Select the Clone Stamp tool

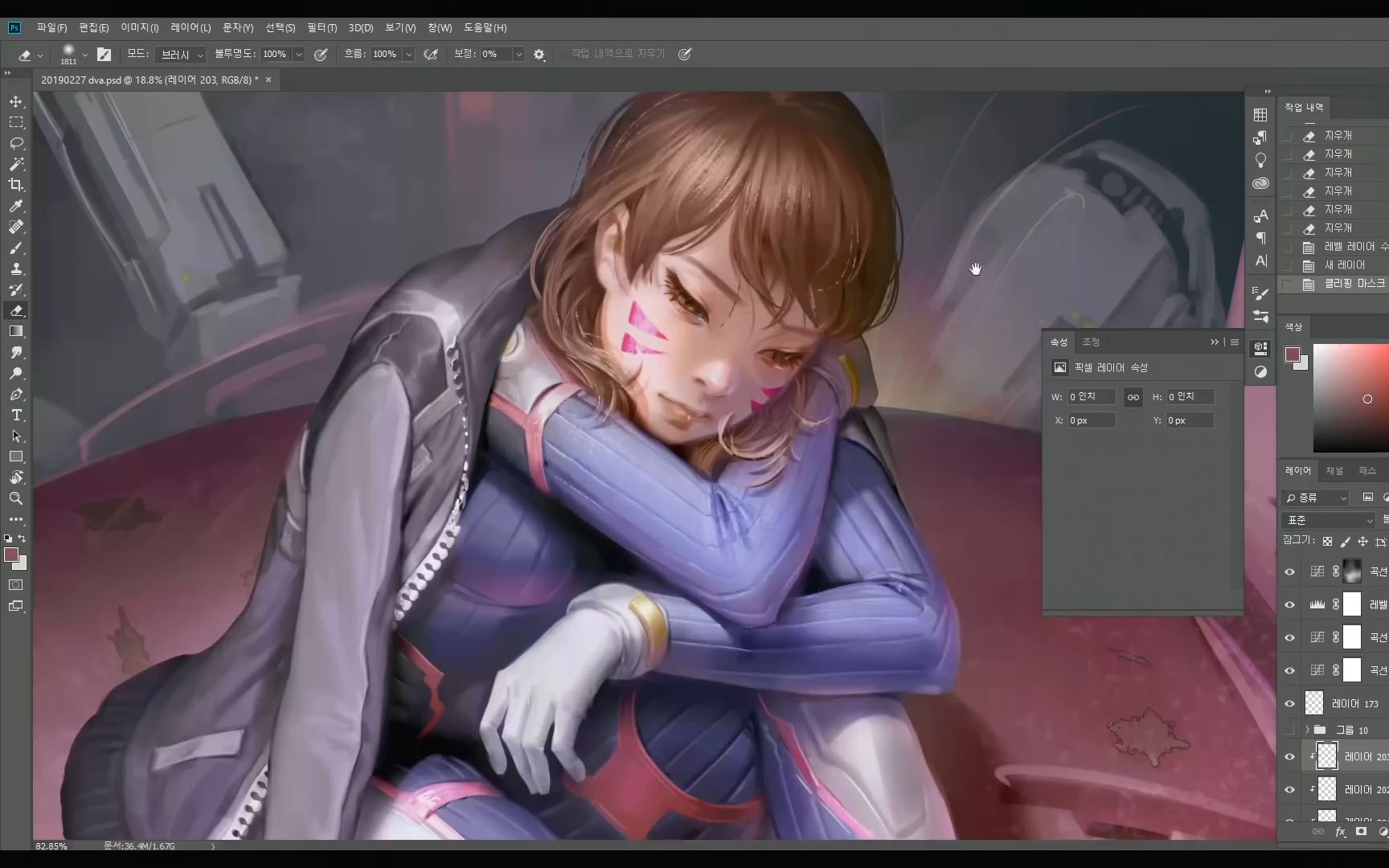16,269
